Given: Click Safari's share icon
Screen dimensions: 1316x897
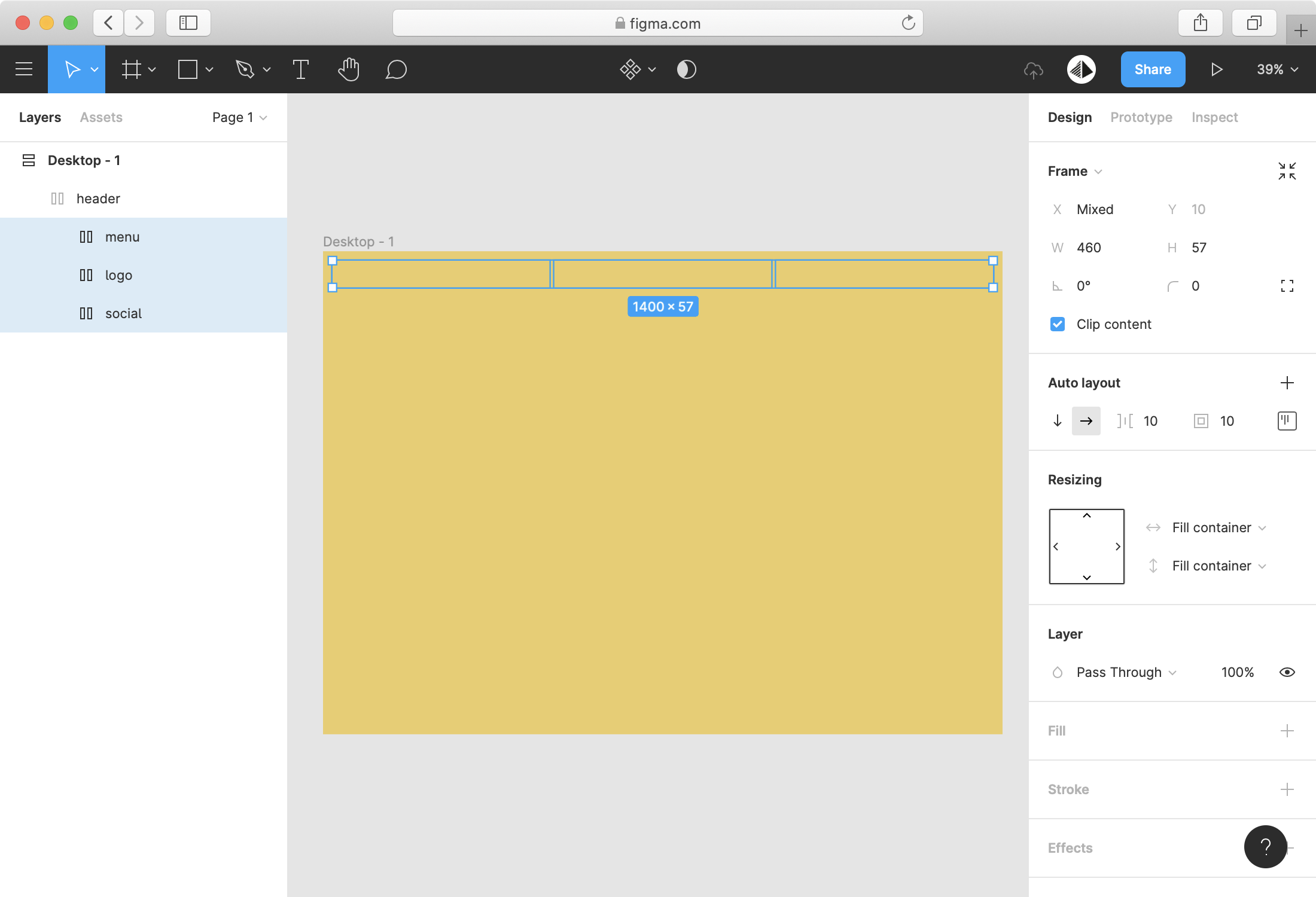Looking at the screenshot, I should 1201,23.
